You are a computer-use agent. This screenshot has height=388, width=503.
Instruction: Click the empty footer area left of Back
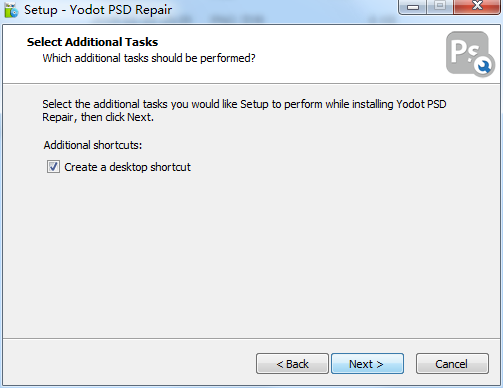pos(128,364)
